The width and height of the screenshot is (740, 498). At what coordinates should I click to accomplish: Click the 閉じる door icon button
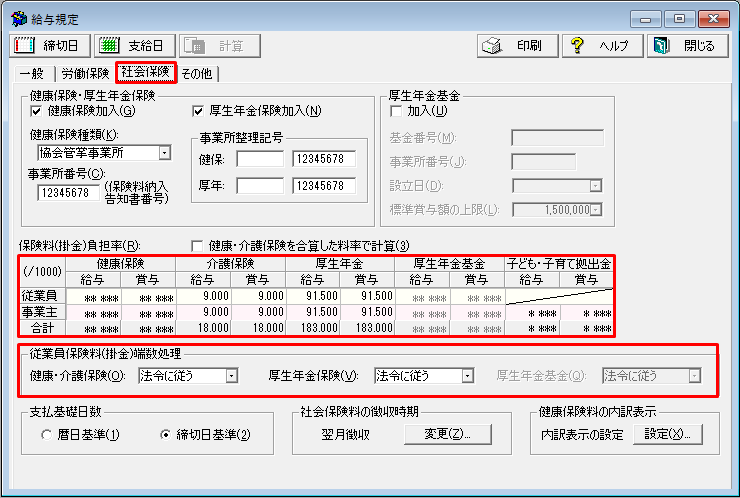[685, 45]
